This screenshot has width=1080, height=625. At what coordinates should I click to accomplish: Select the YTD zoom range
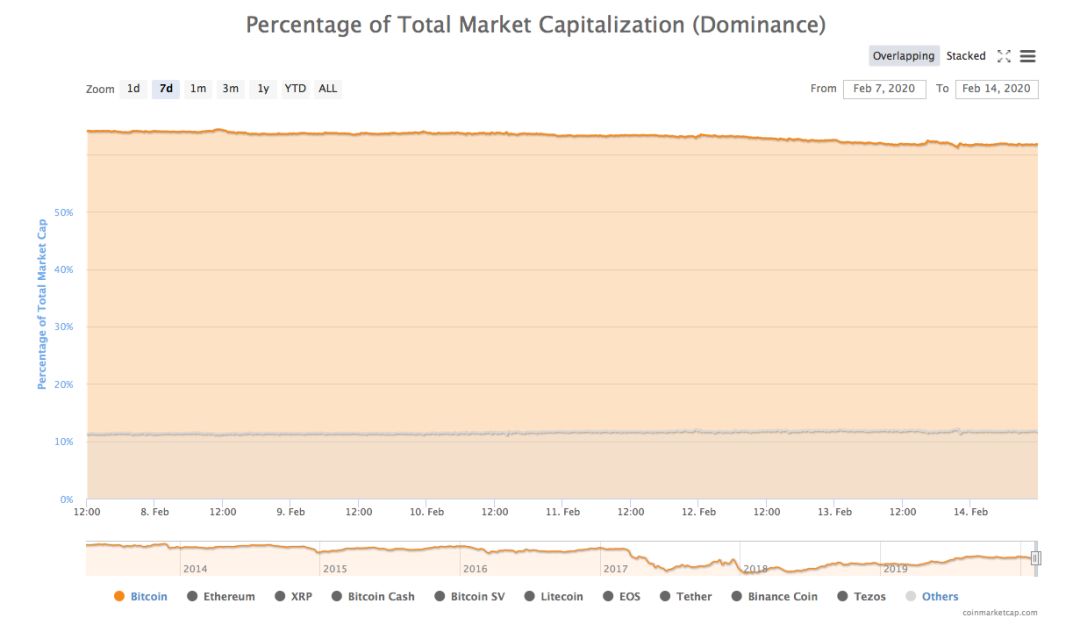point(295,89)
